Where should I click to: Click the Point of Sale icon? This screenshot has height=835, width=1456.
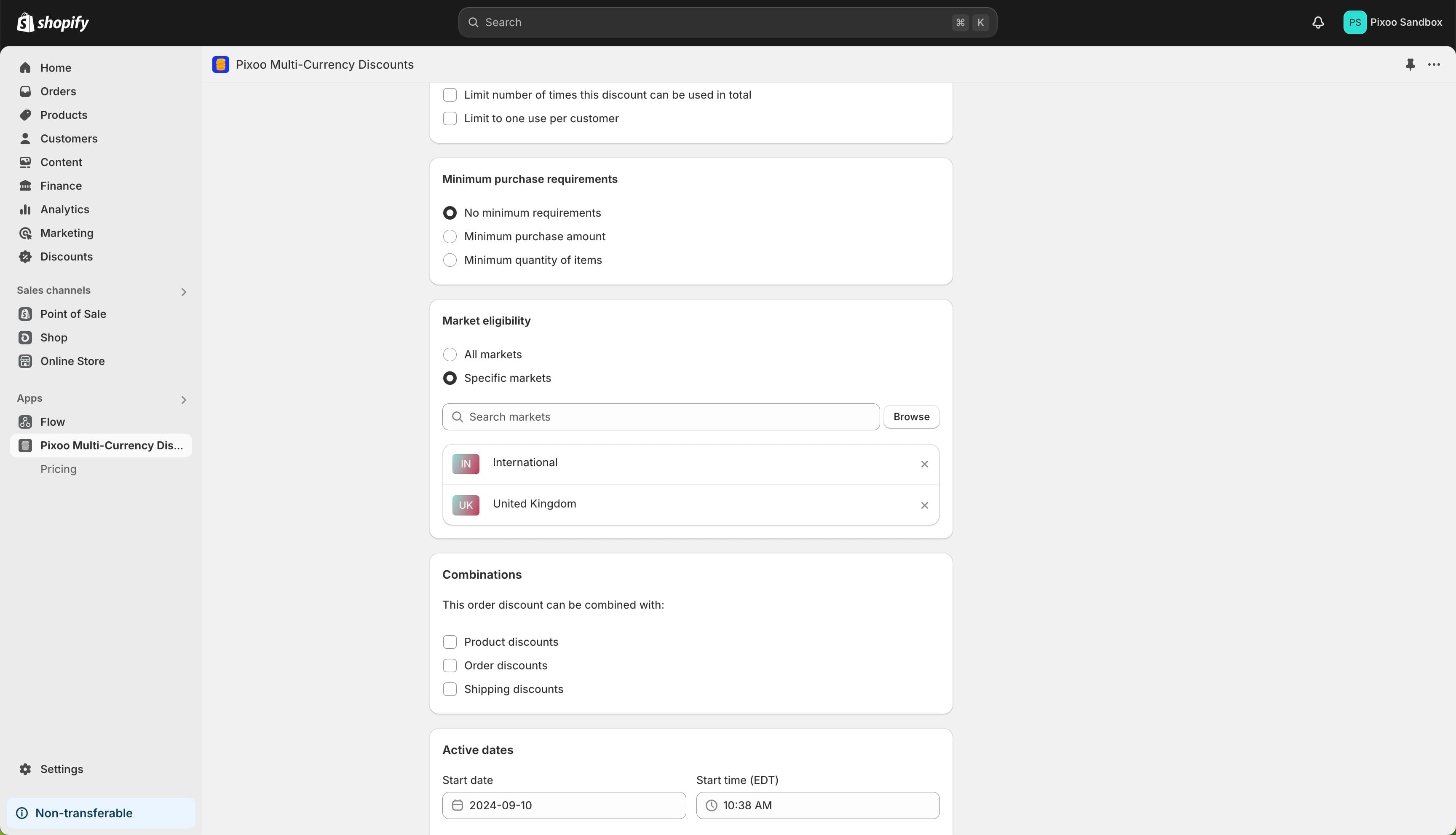[25, 314]
